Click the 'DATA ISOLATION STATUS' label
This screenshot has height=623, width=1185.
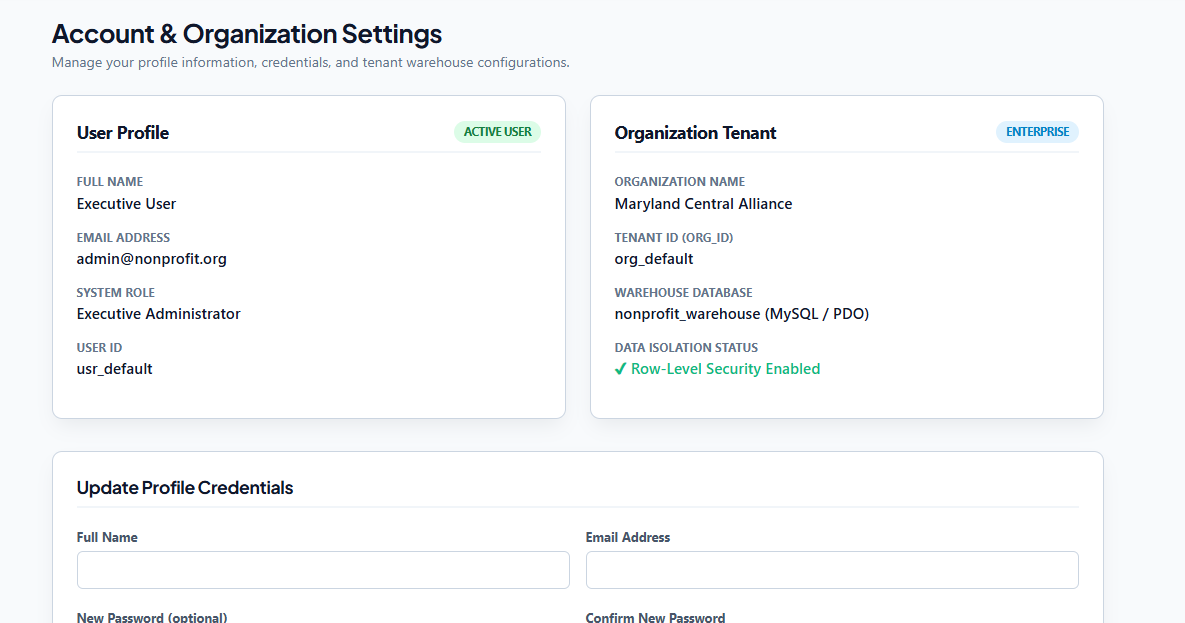pos(686,348)
